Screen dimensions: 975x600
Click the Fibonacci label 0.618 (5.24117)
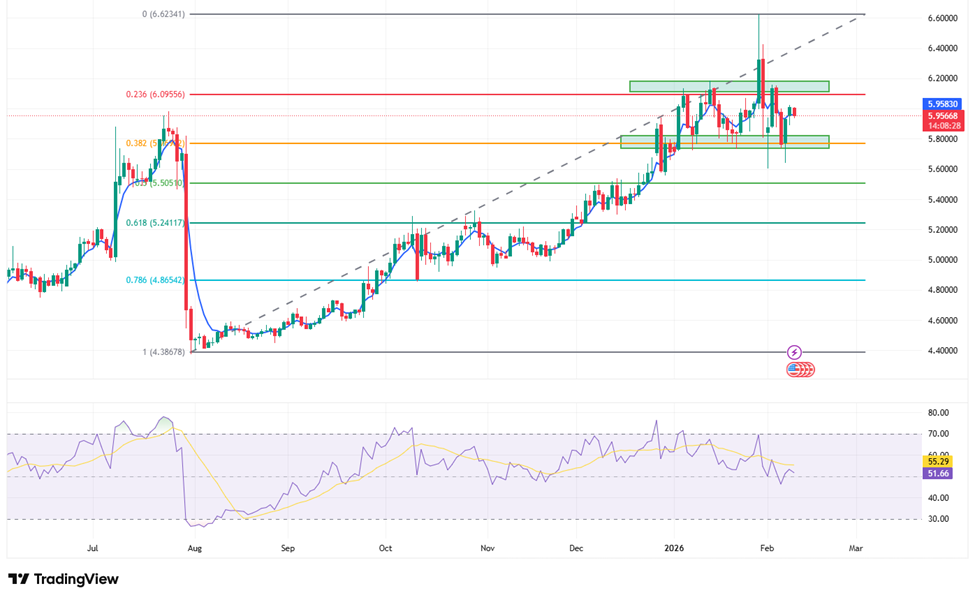click(x=155, y=223)
